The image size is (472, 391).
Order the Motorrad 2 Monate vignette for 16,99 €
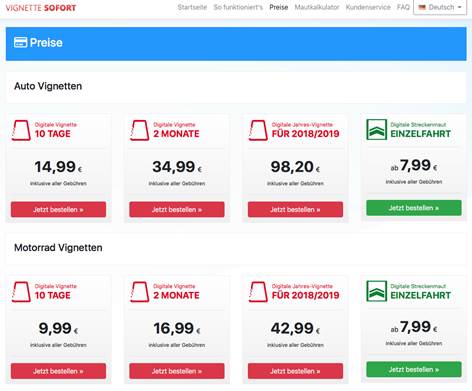177,371
